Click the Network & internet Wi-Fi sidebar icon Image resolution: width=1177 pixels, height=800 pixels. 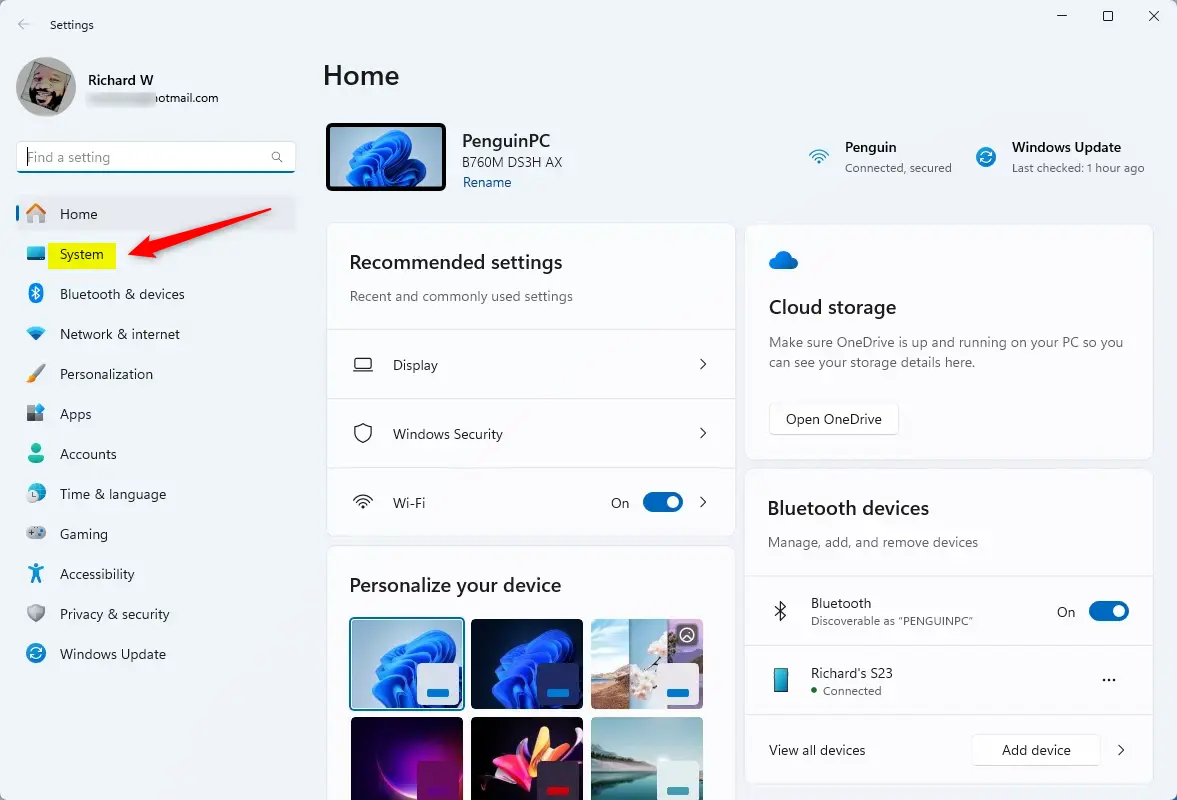[x=35, y=333]
